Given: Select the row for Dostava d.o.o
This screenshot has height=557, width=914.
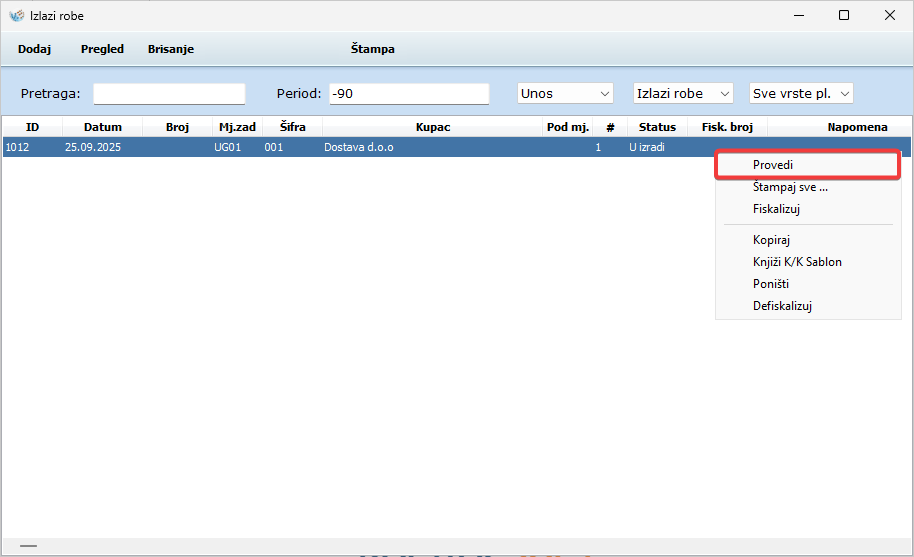Looking at the screenshot, I should [360, 147].
